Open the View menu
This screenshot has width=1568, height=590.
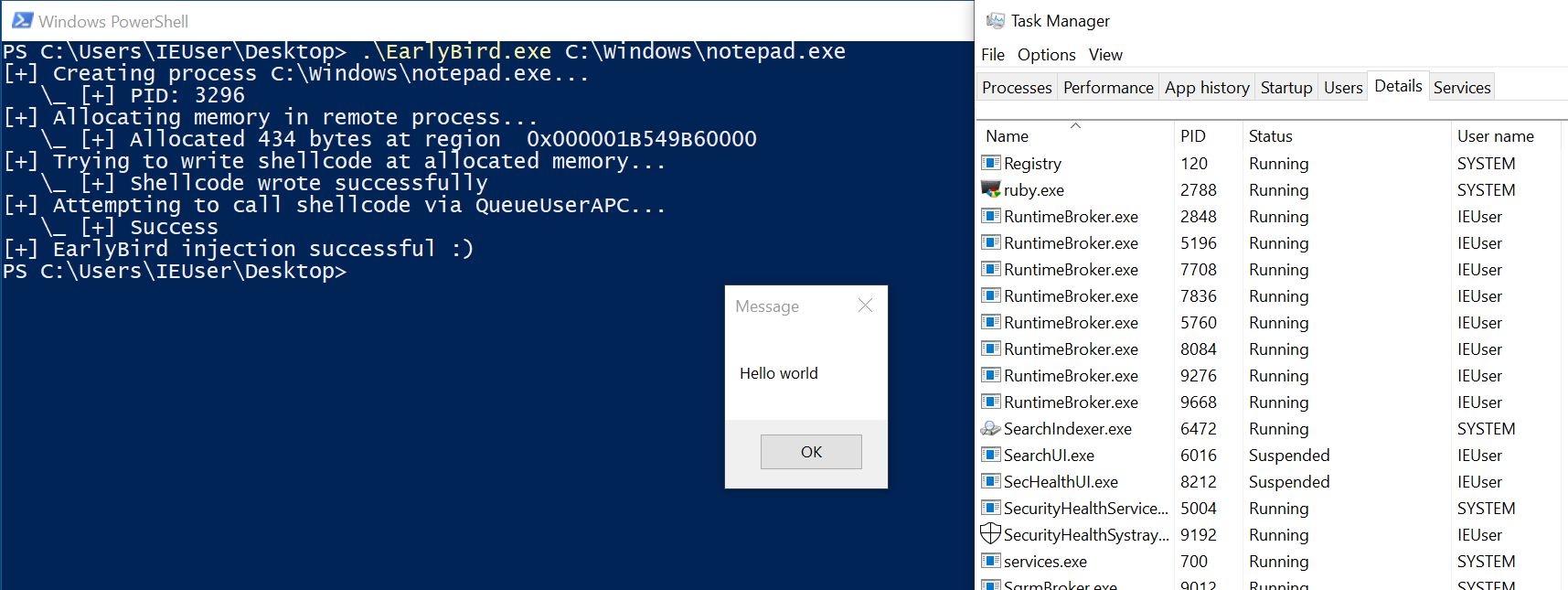click(1104, 55)
